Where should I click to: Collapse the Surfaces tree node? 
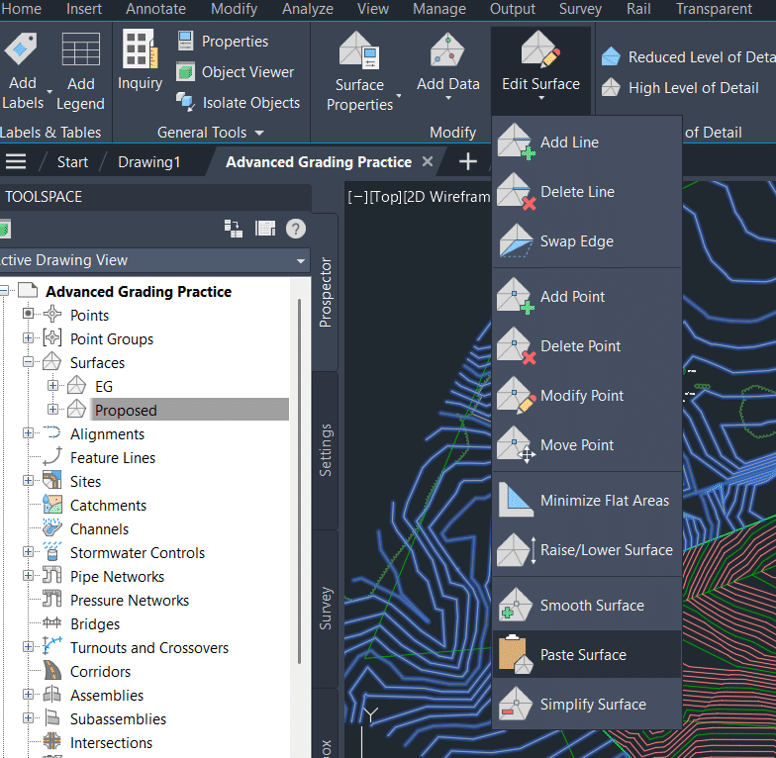pos(28,362)
